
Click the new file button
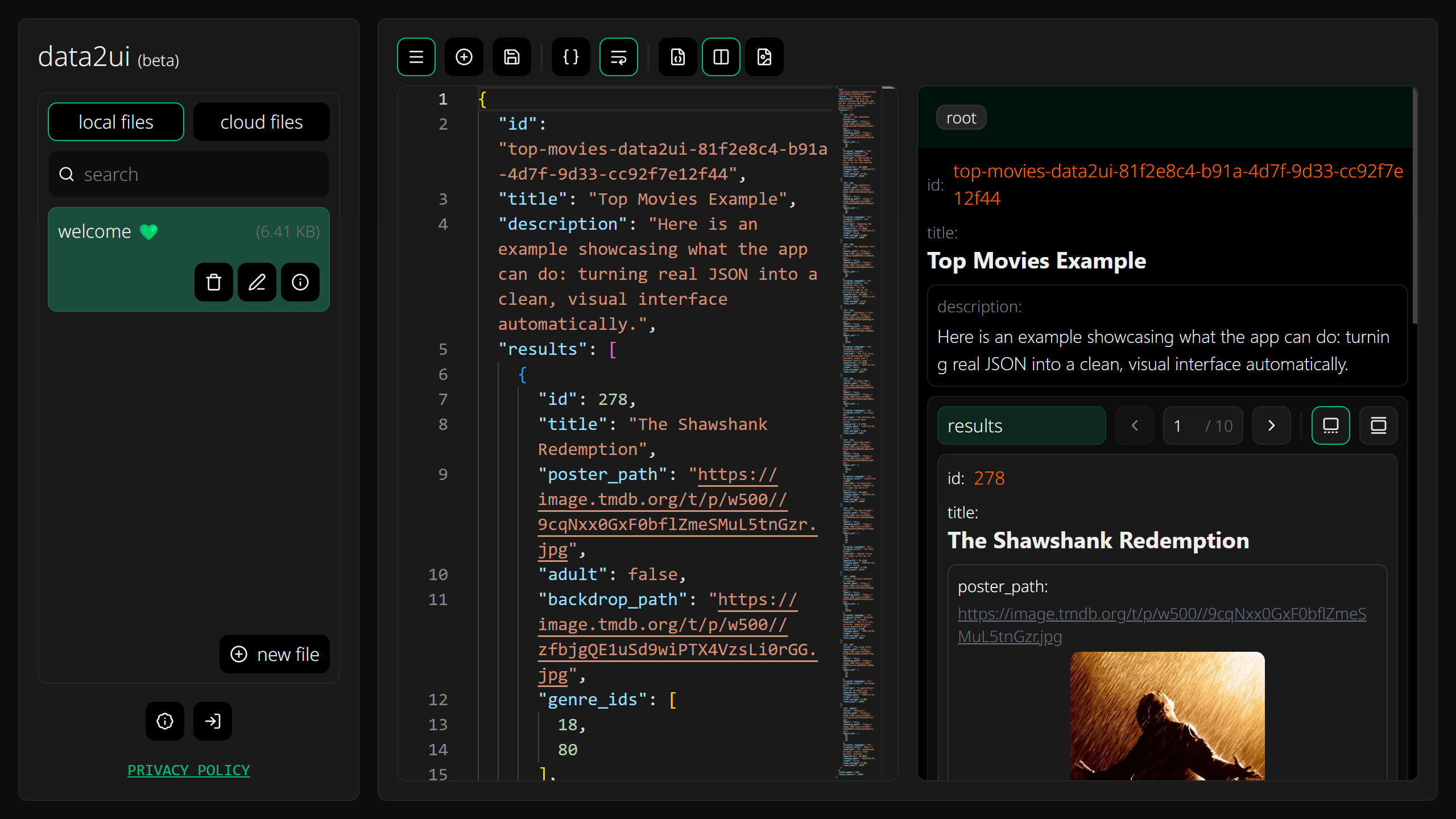275,654
